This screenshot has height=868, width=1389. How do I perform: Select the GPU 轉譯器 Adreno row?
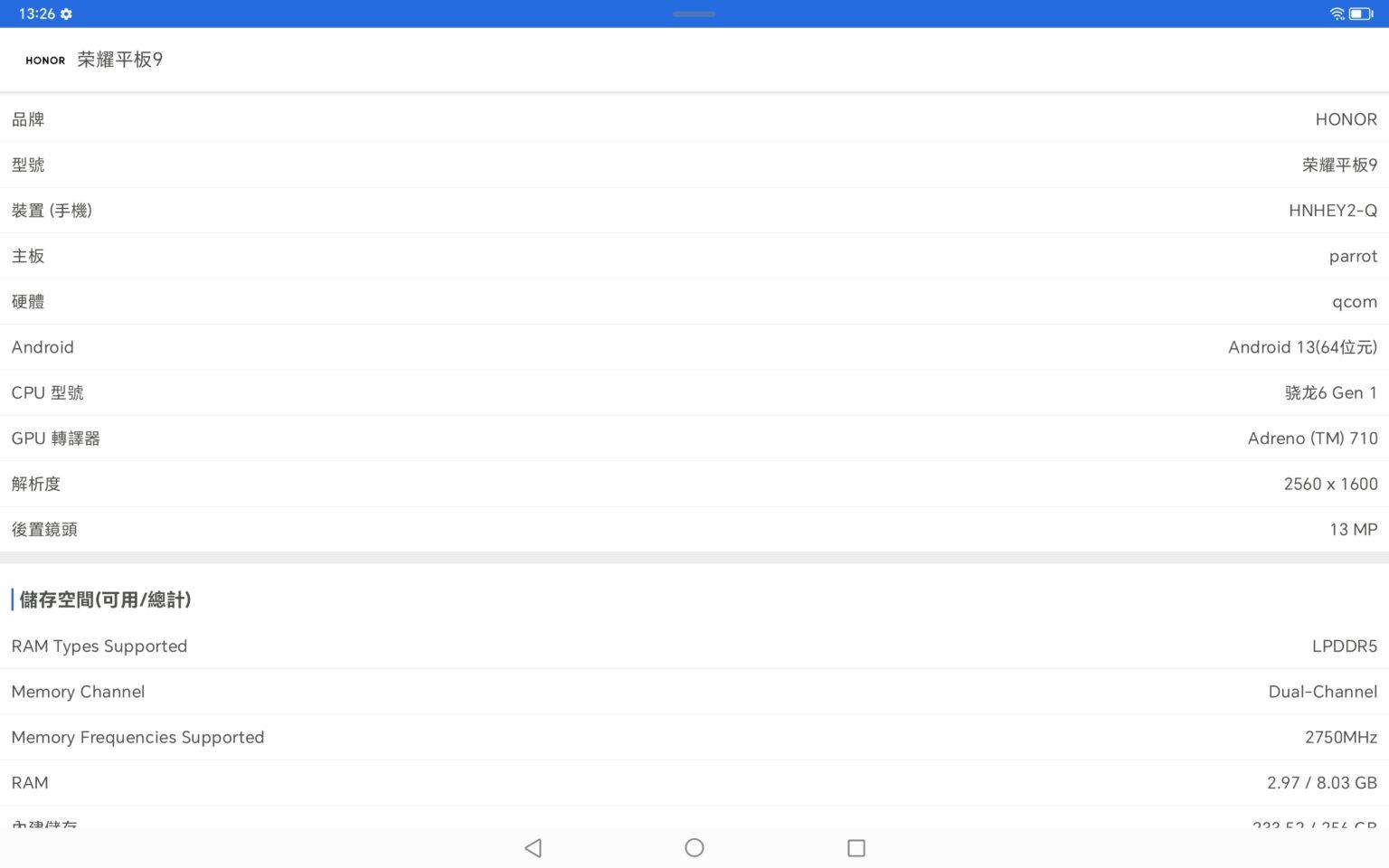tap(694, 439)
